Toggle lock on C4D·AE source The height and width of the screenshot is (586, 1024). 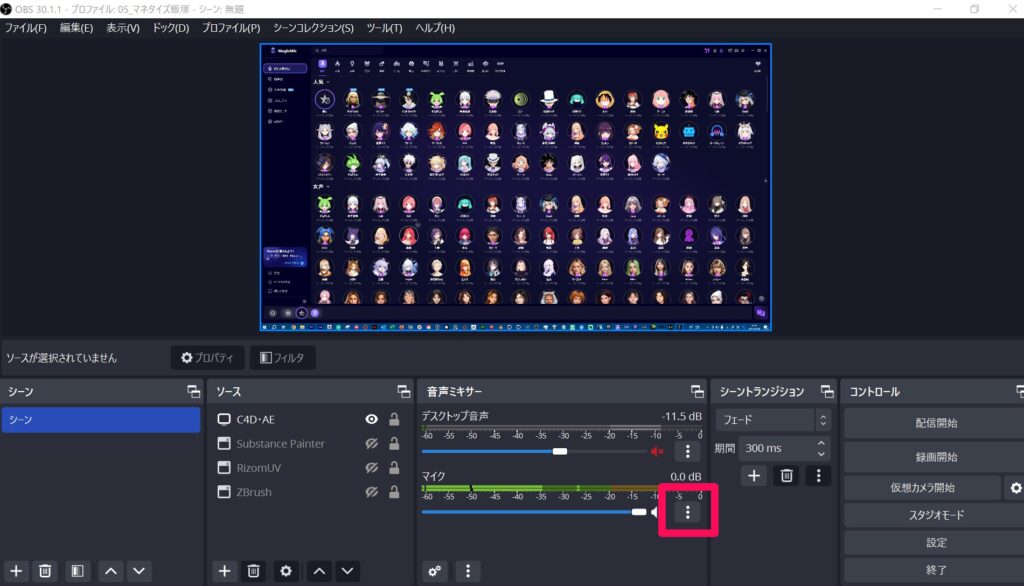394,419
